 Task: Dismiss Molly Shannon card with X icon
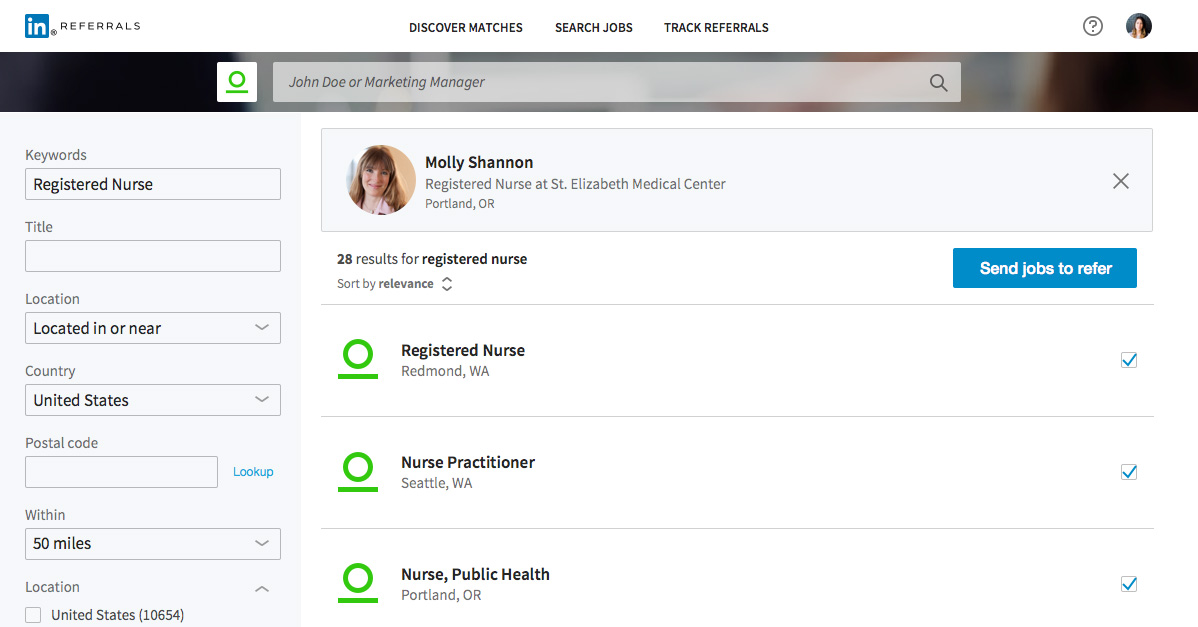coord(1121,181)
